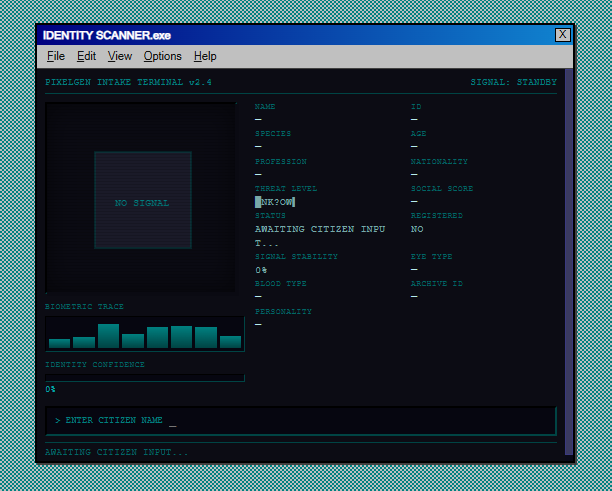Click the SIGNAL: STANDBY indicator

pyautogui.click(x=513, y=82)
